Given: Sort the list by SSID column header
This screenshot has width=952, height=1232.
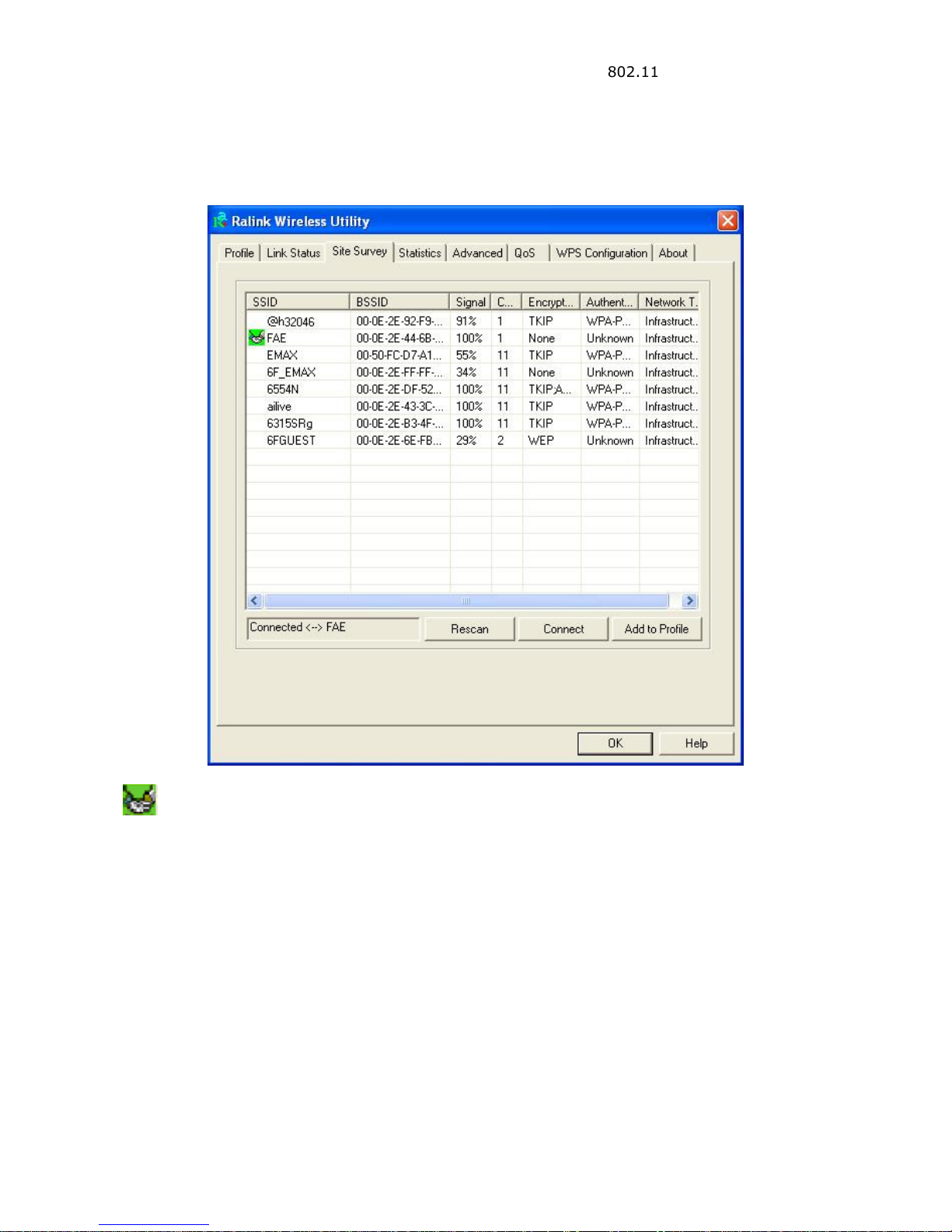Looking at the screenshot, I should point(298,302).
